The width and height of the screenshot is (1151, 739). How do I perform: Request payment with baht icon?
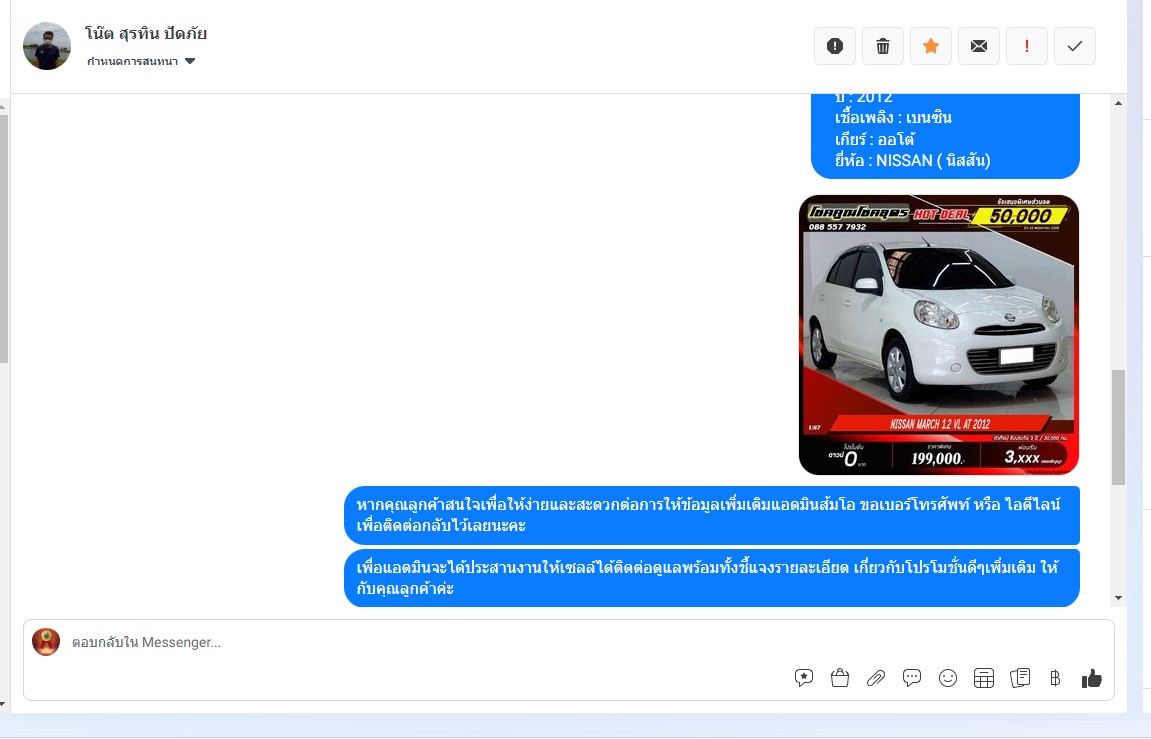click(x=1055, y=678)
